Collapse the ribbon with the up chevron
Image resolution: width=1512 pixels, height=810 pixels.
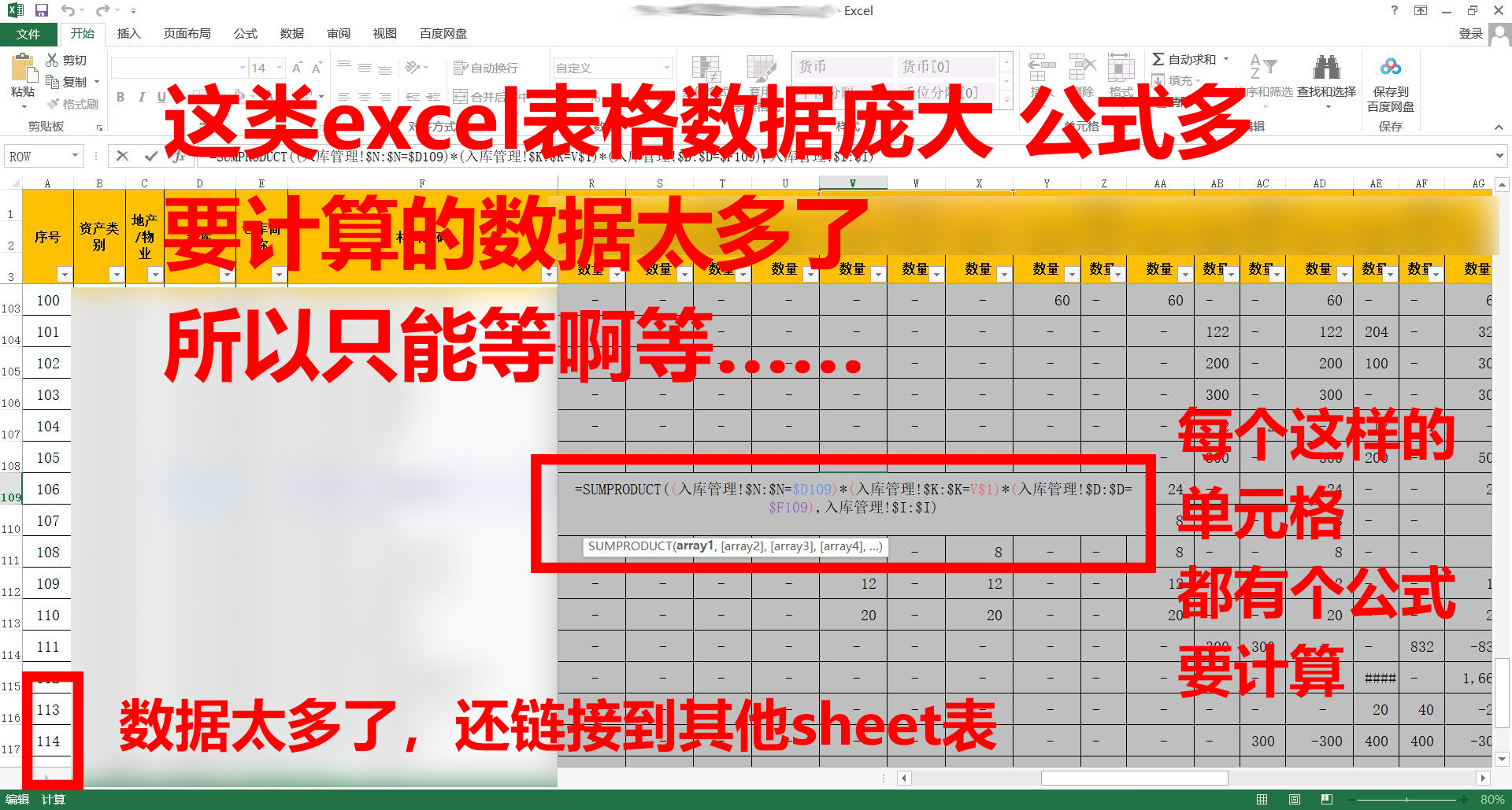point(1499,127)
